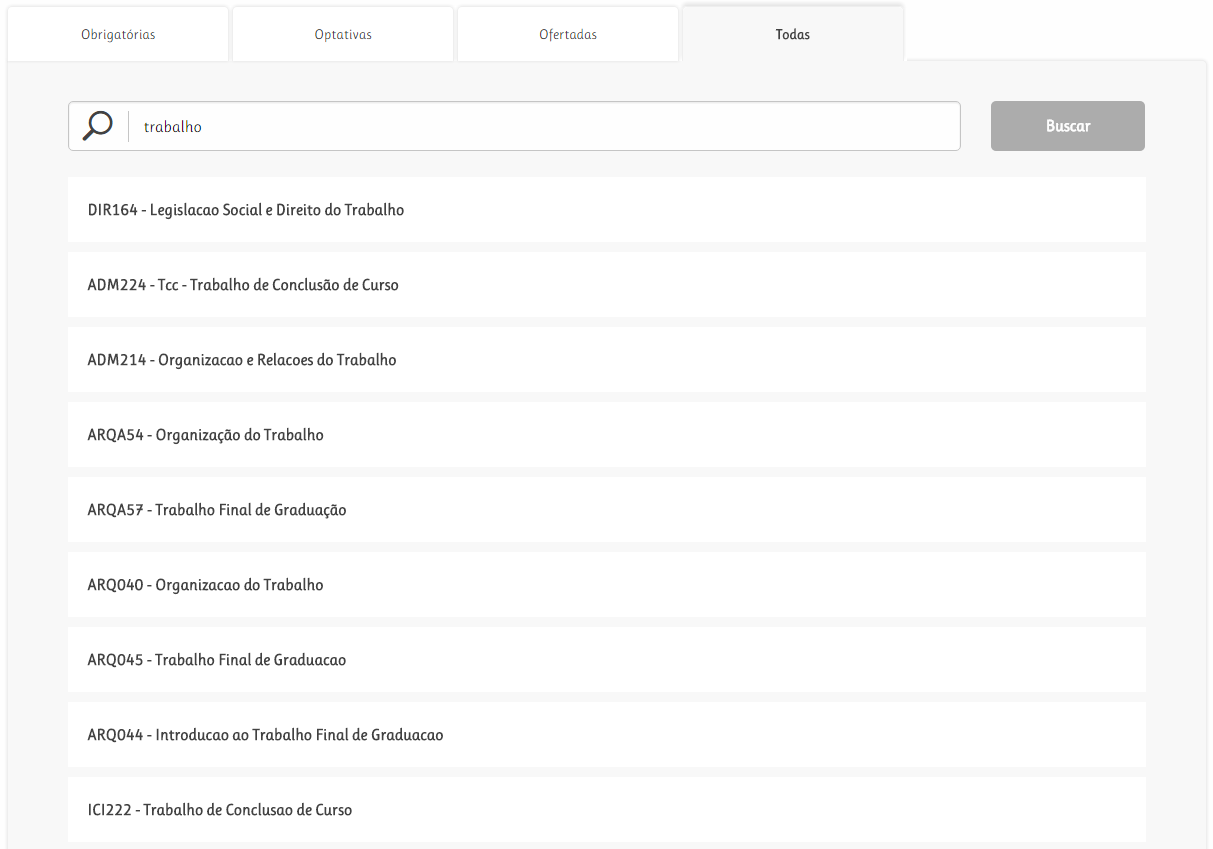Image resolution: width=1213 pixels, height=849 pixels.
Task: Focus the search field containing 'trabalho'
Action: (x=514, y=126)
